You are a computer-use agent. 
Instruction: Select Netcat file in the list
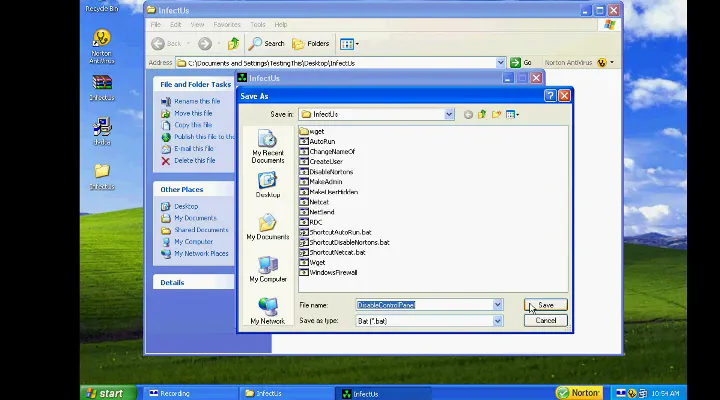click(x=314, y=202)
